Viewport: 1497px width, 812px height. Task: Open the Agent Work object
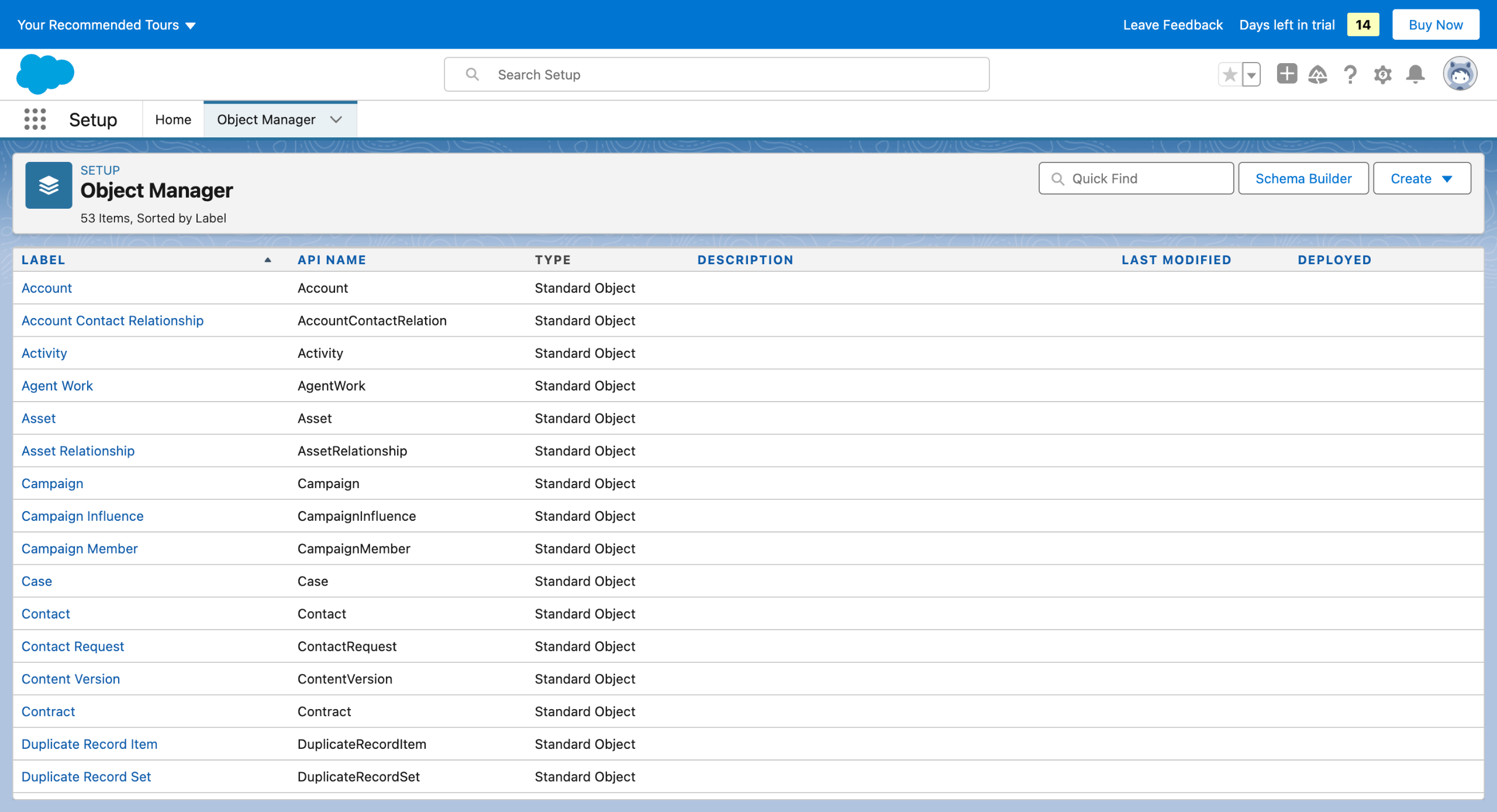pos(57,386)
